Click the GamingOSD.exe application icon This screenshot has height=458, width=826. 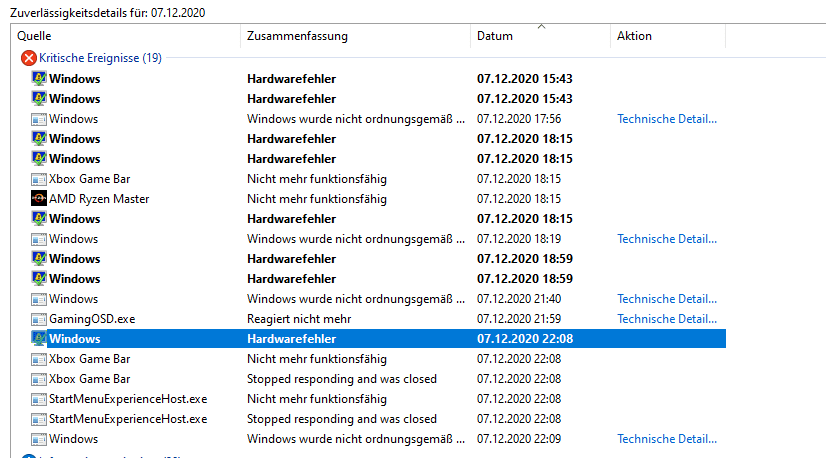(39, 319)
